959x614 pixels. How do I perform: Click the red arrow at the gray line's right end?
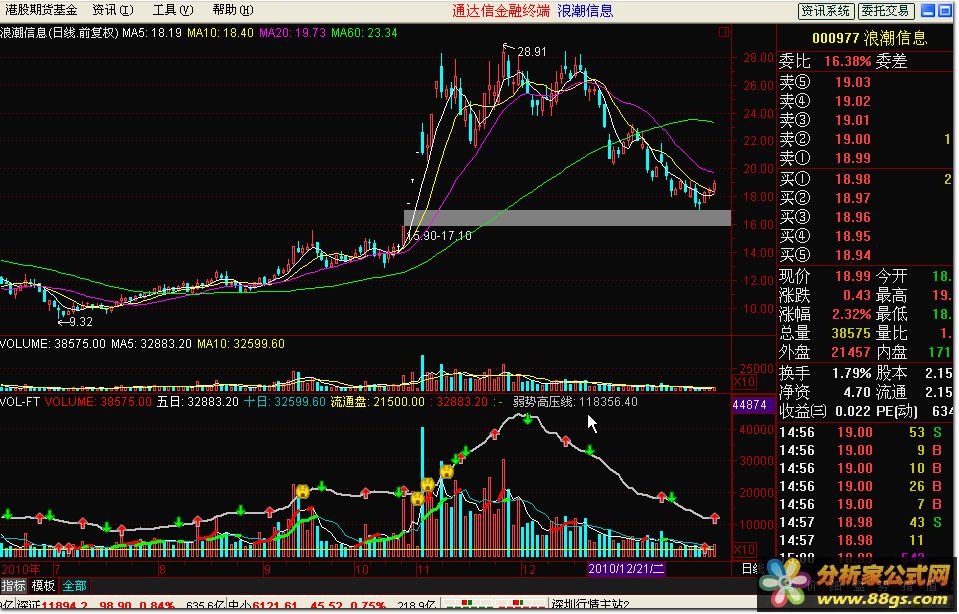(715, 519)
